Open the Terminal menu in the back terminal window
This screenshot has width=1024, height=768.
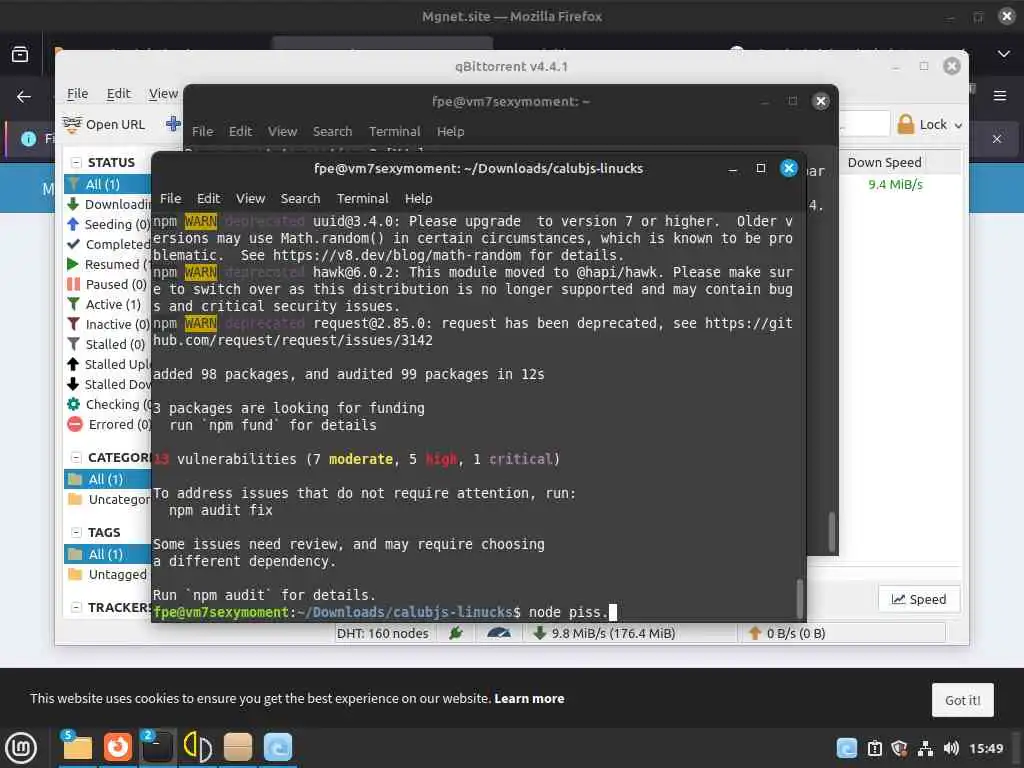394,132
